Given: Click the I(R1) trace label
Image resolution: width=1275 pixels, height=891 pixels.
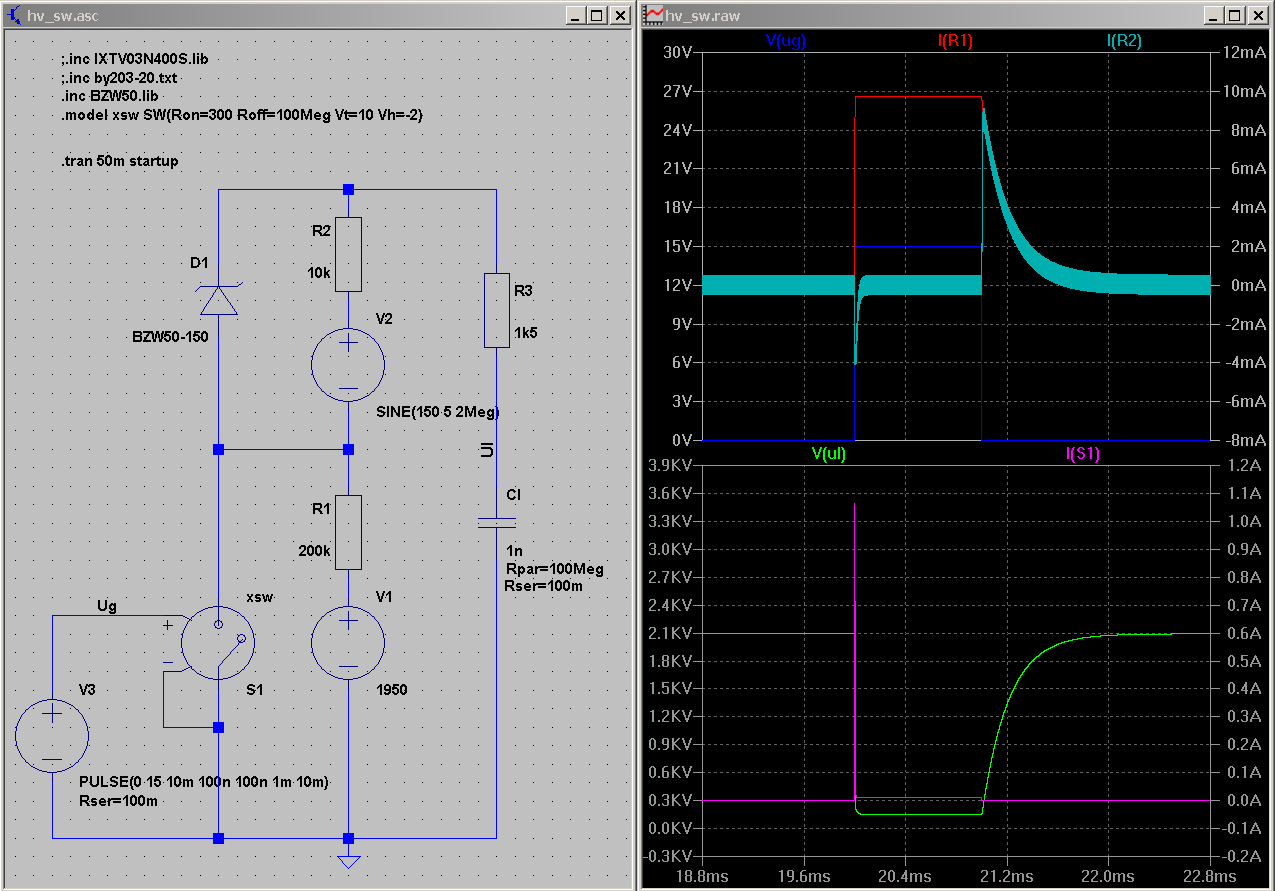Looking at the screenshot, I should [x=955, y=41].
